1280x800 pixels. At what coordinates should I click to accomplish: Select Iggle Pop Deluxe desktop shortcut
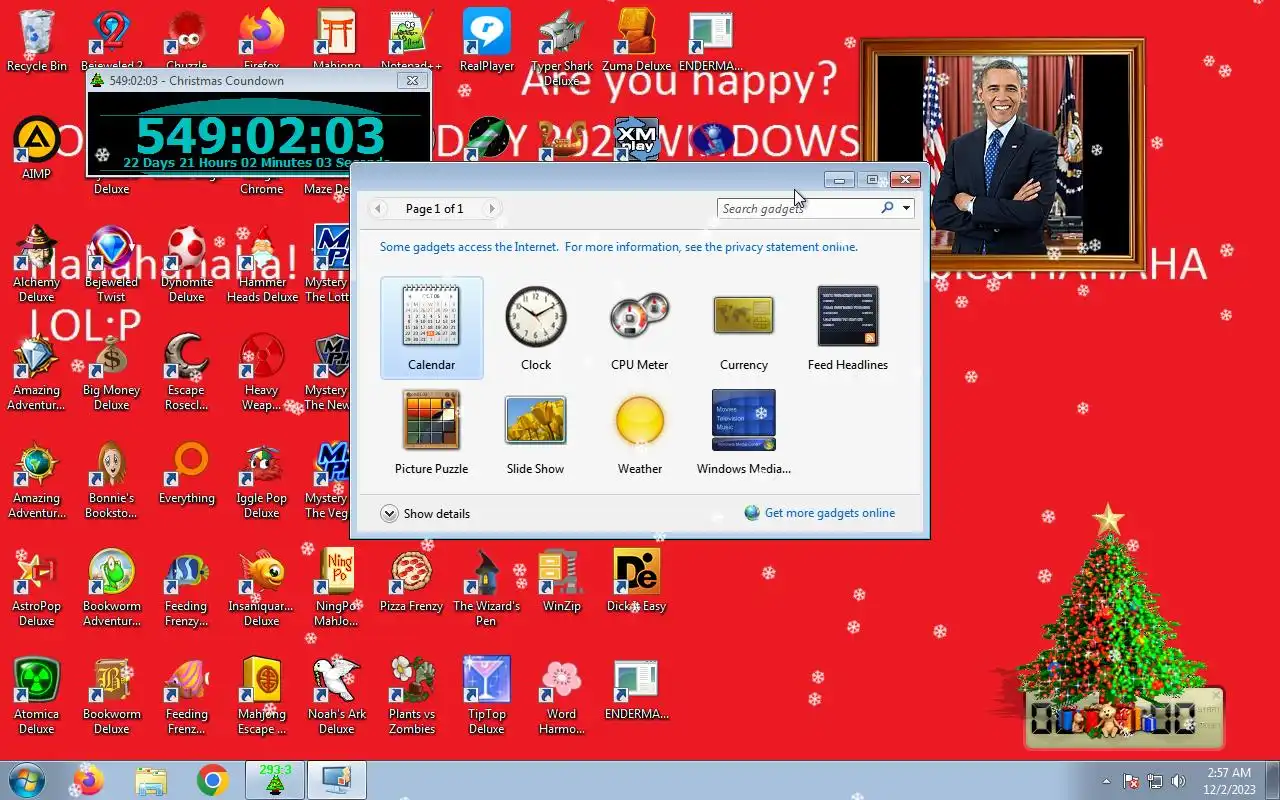click(262, 479)
